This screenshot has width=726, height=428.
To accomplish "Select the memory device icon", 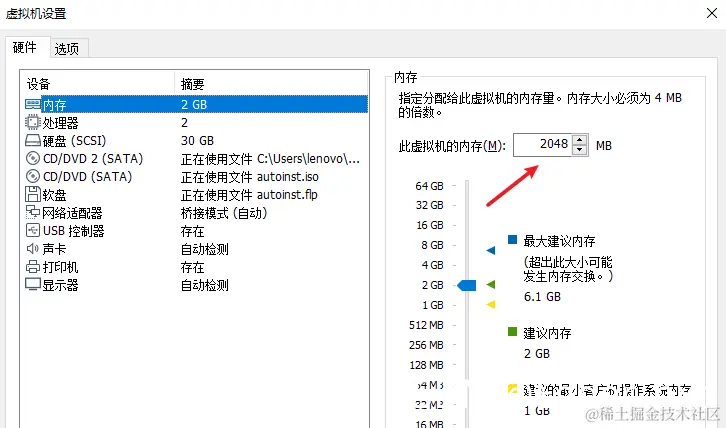I will click(32, 104).
